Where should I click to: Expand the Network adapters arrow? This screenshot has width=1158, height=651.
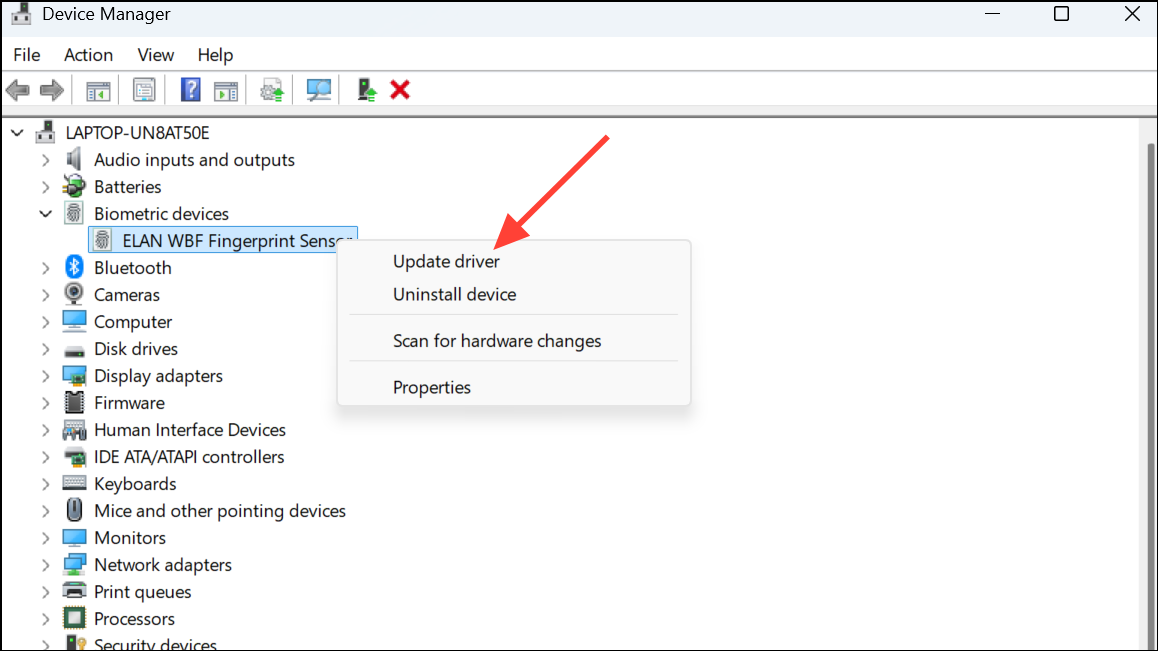coord(46,565)
